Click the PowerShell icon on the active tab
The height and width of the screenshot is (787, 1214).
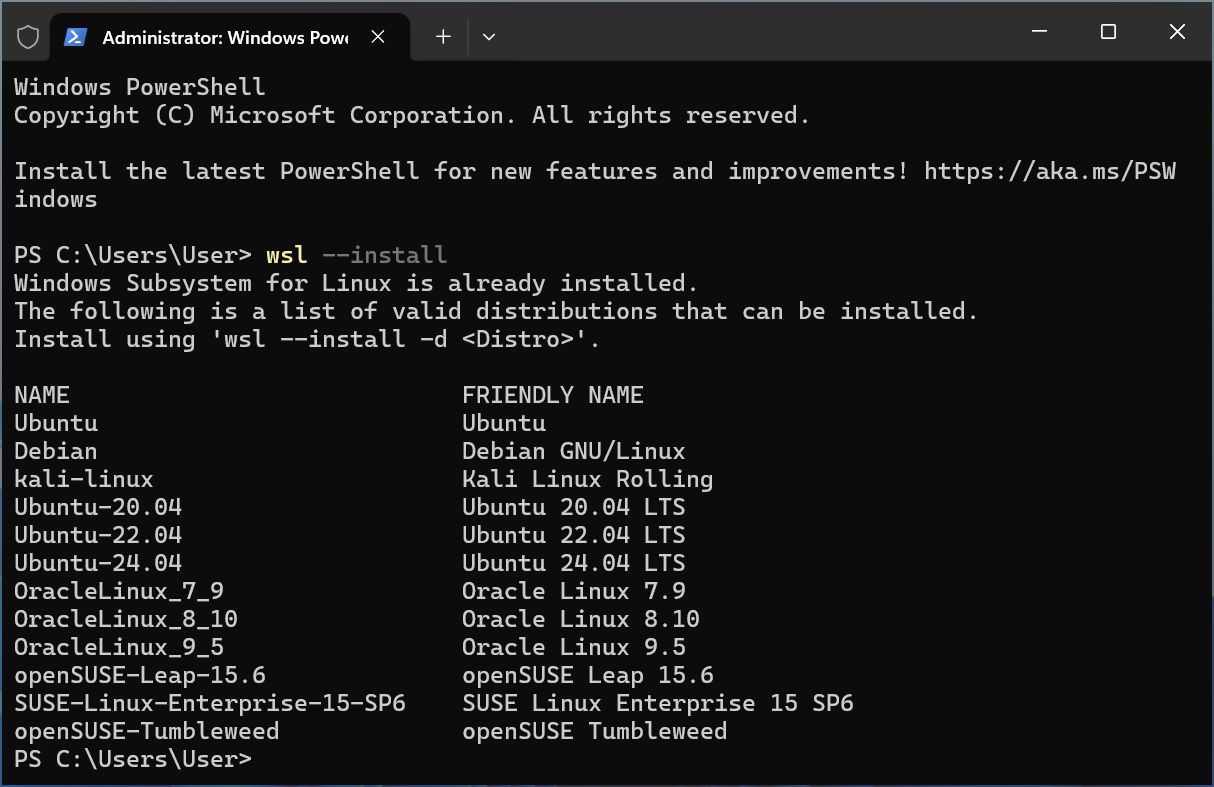74,36
